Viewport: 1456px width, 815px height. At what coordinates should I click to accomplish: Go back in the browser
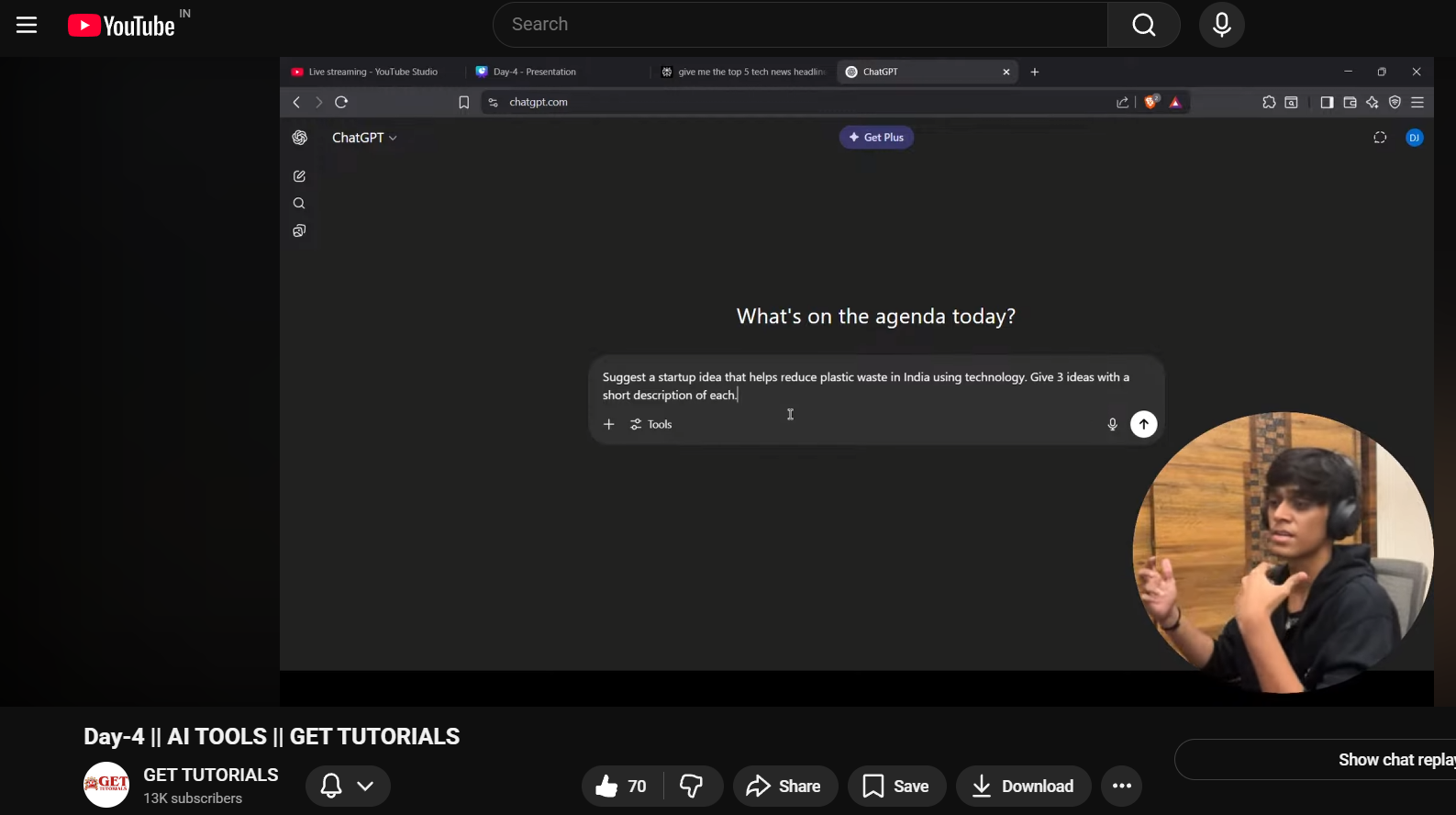tap(296, 102)
